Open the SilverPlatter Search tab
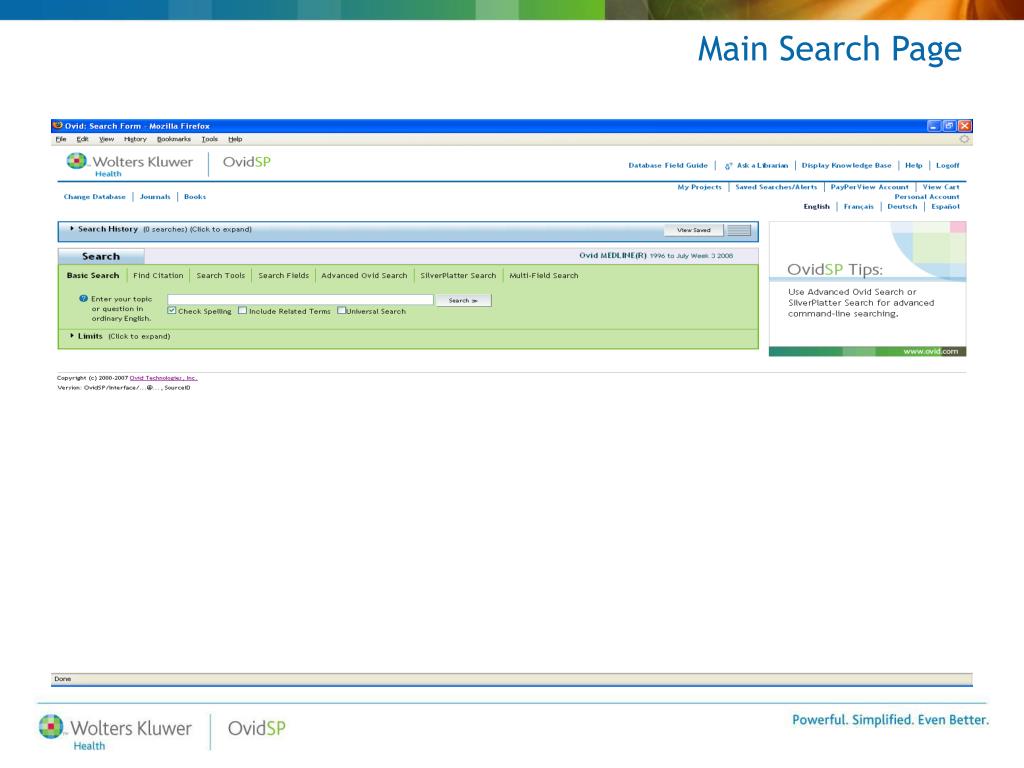 [458, 276]
